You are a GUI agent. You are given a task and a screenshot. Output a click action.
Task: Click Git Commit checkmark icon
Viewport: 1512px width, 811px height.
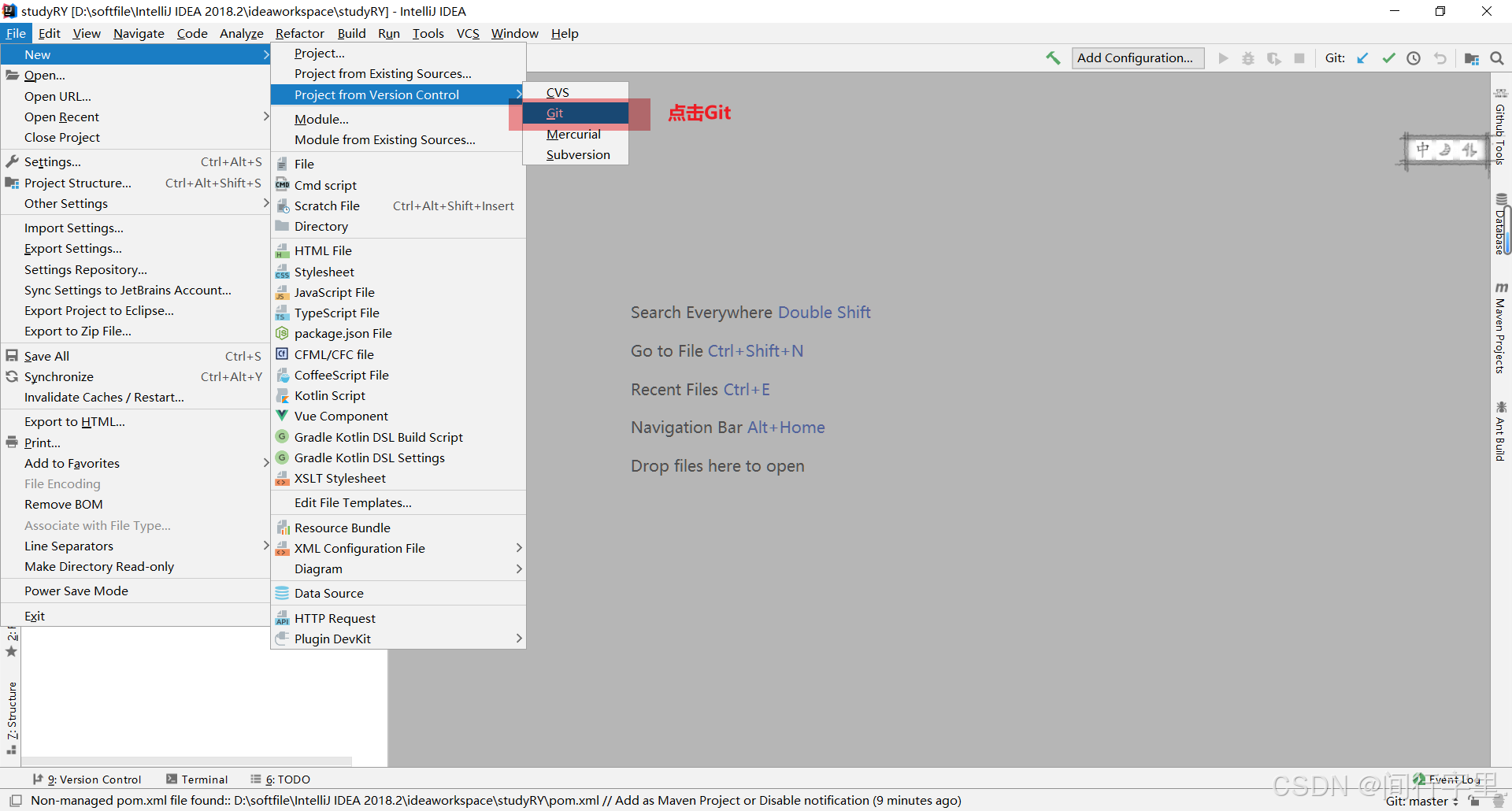[1389, 58]
